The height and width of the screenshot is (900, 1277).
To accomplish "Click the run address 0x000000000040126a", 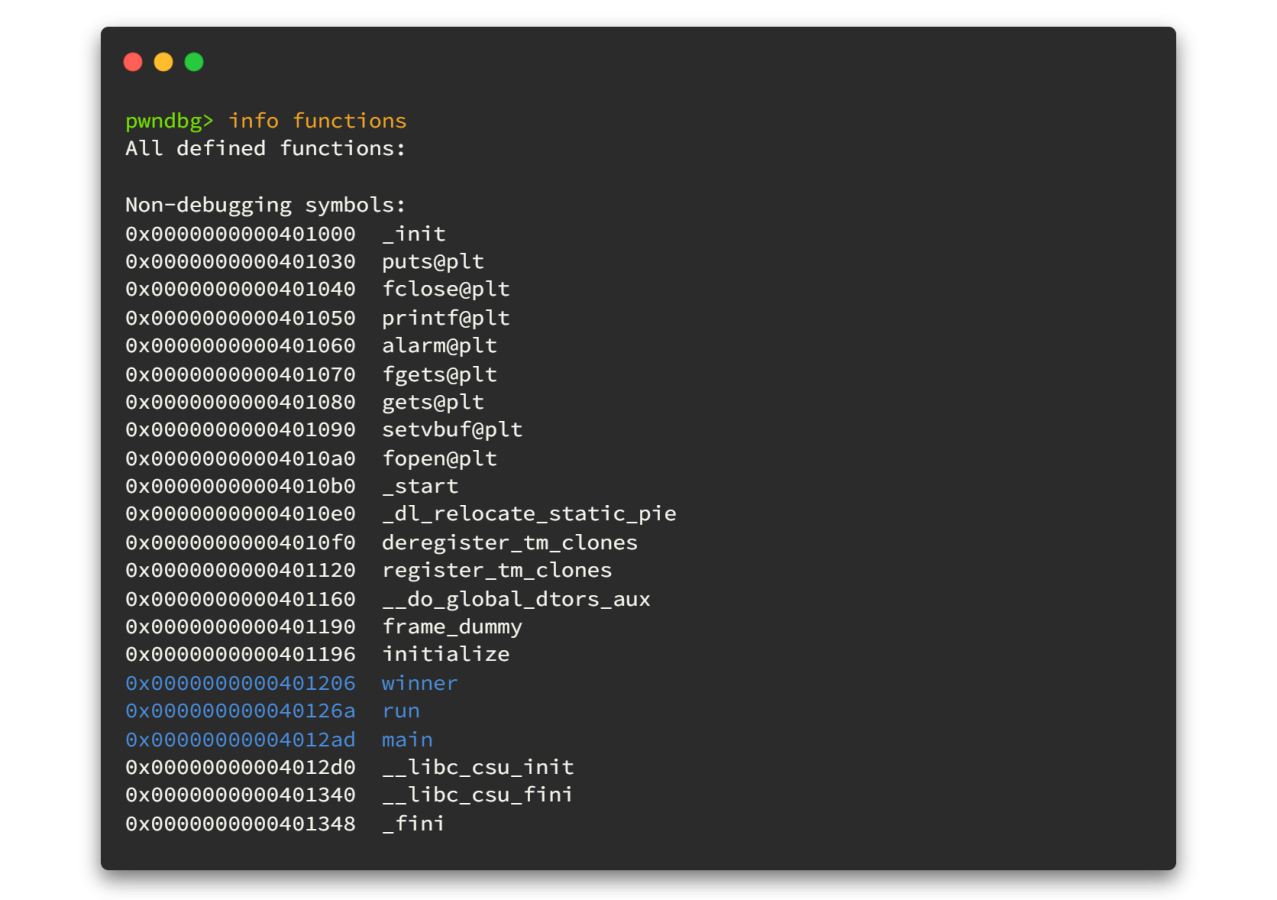I will click(x=240, y=711).
